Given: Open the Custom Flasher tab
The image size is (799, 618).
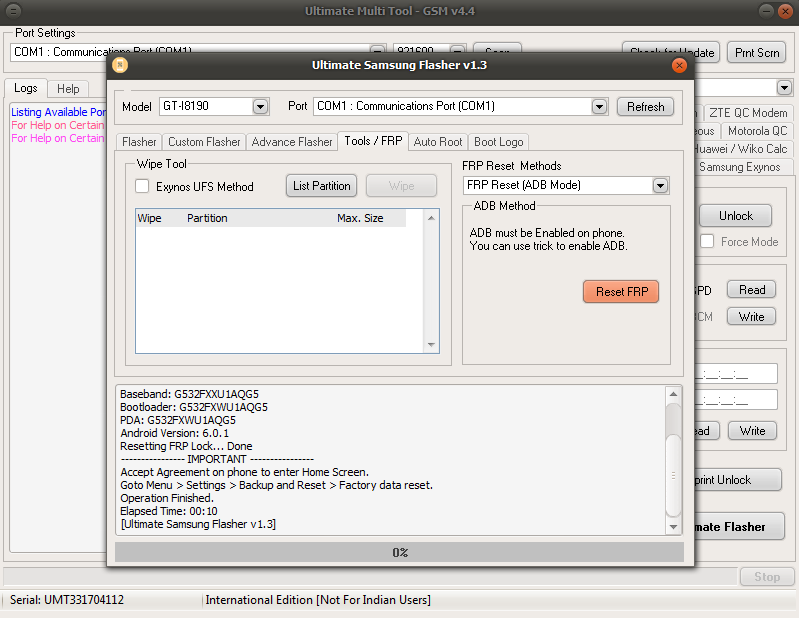Looking at the screenshot, I should (x=204, y=142).
